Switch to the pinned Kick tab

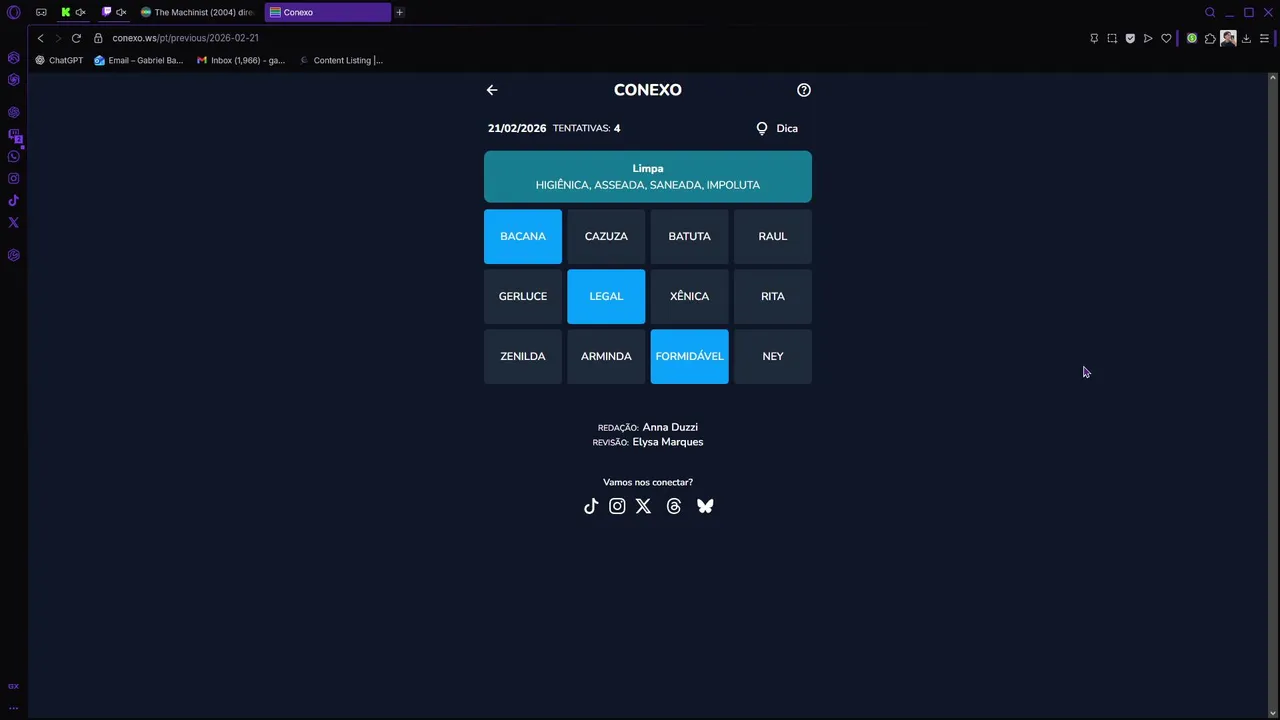tap(72, 12)
